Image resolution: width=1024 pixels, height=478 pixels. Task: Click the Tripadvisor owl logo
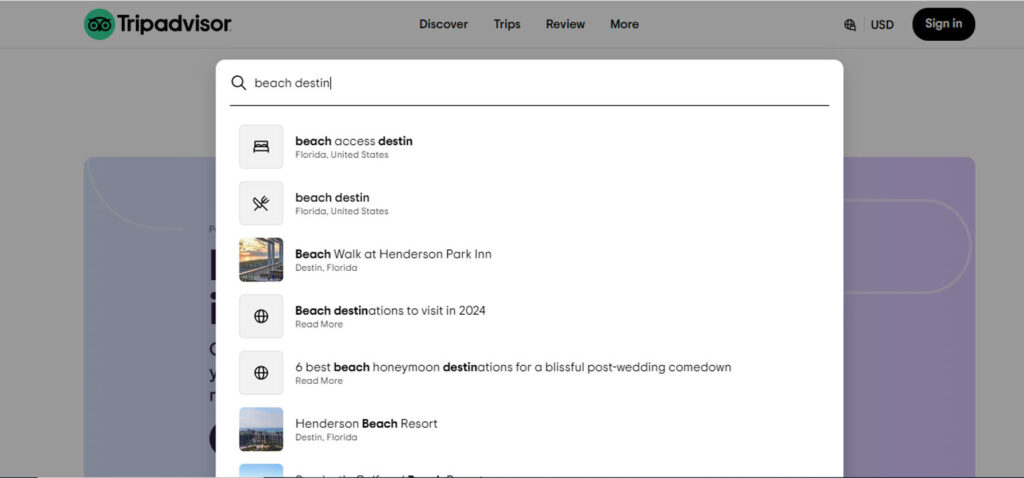click(x=99, y=24)
